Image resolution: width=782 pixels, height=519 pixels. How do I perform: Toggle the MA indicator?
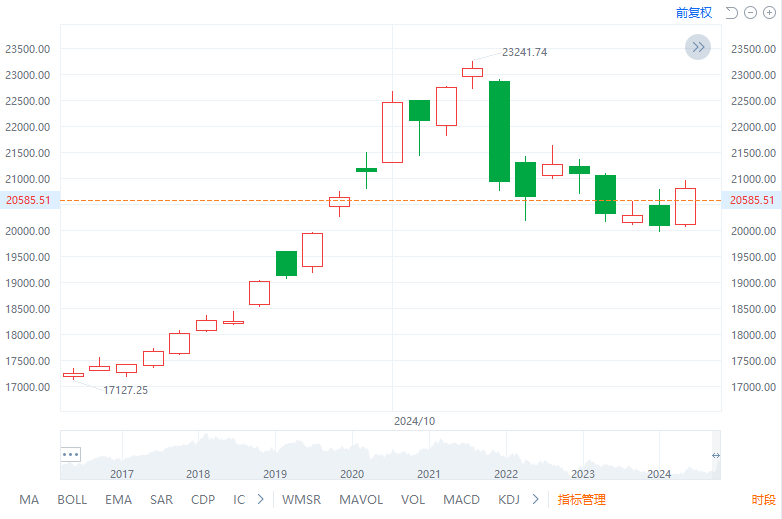(29, 499)
